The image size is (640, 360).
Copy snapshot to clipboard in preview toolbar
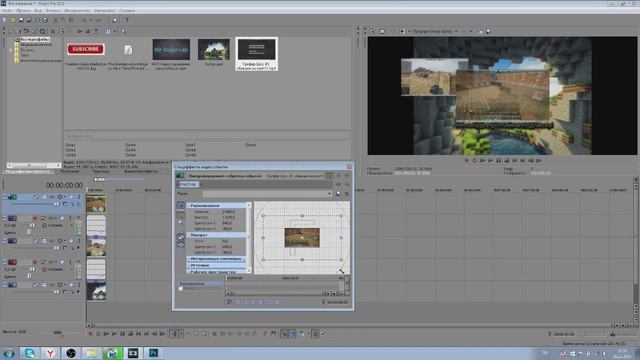[x=480, y=31]
